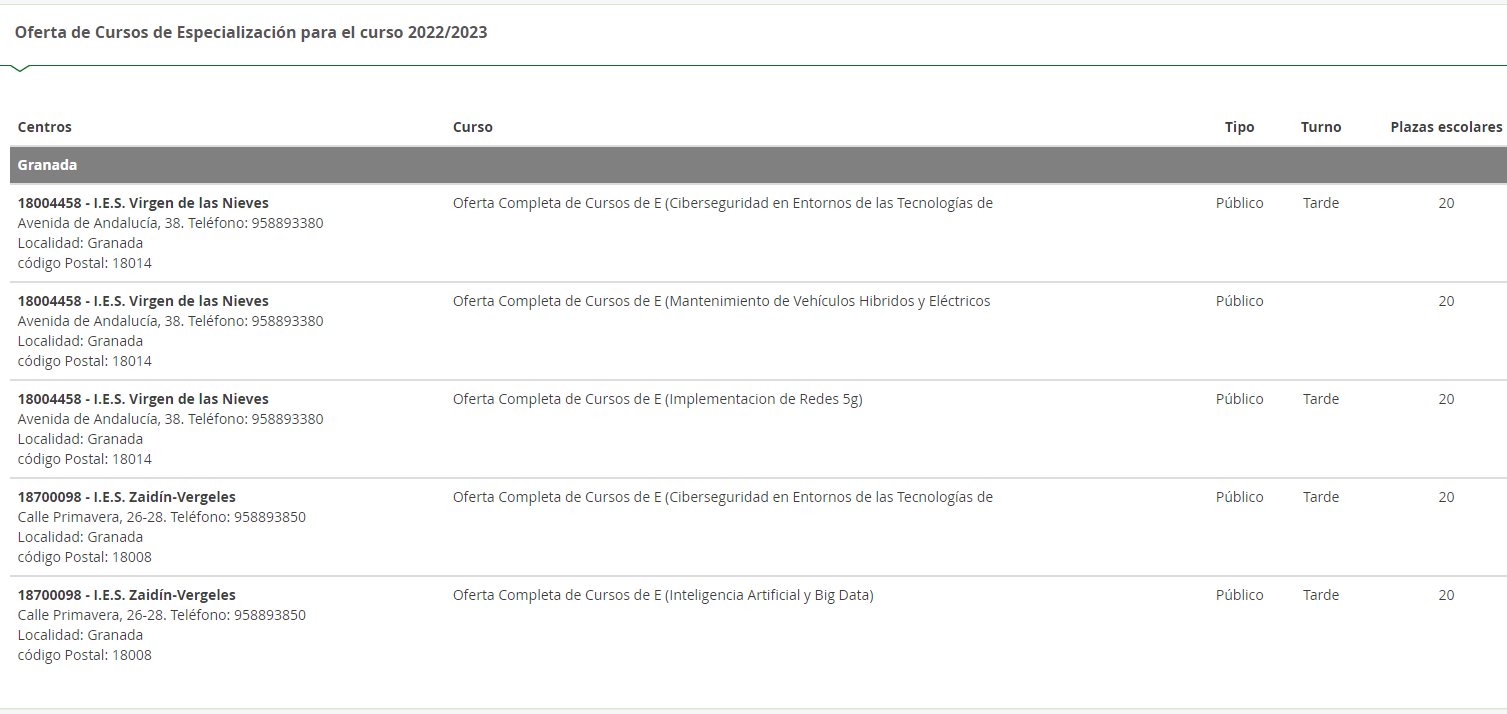Image resolution: width=1507 pixels, height=714 pixels.
Task: Click the Centros column header
Action: 45,127
